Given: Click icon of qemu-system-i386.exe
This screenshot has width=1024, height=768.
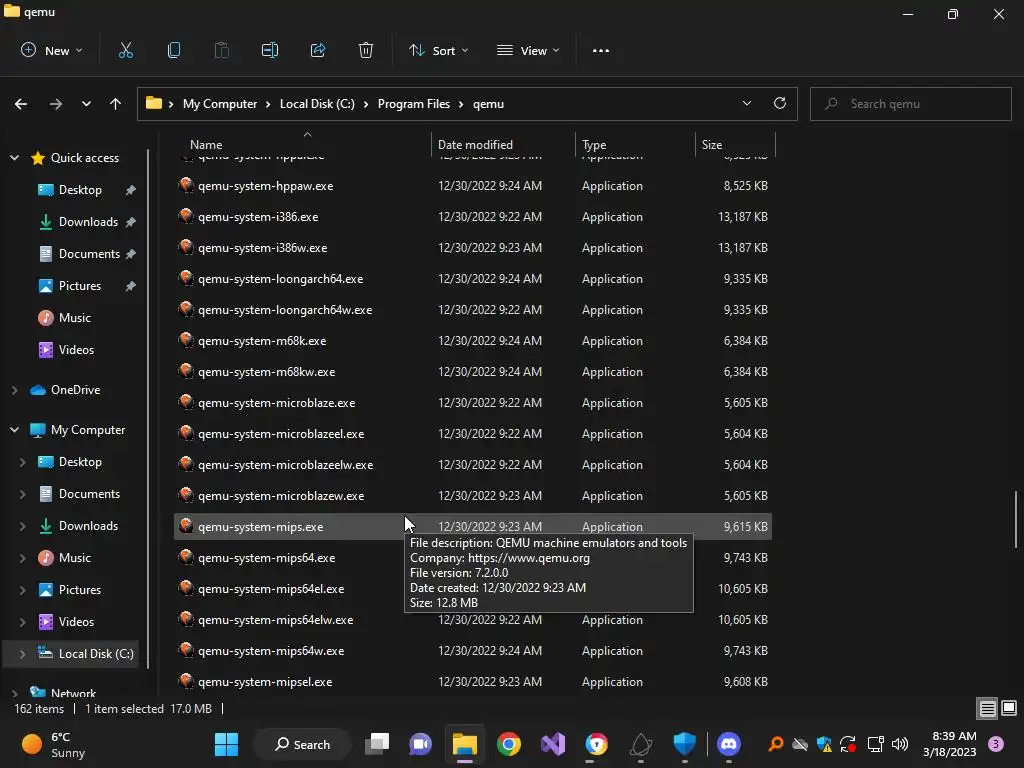Looking at the screenshot, I should coord(186,216).
